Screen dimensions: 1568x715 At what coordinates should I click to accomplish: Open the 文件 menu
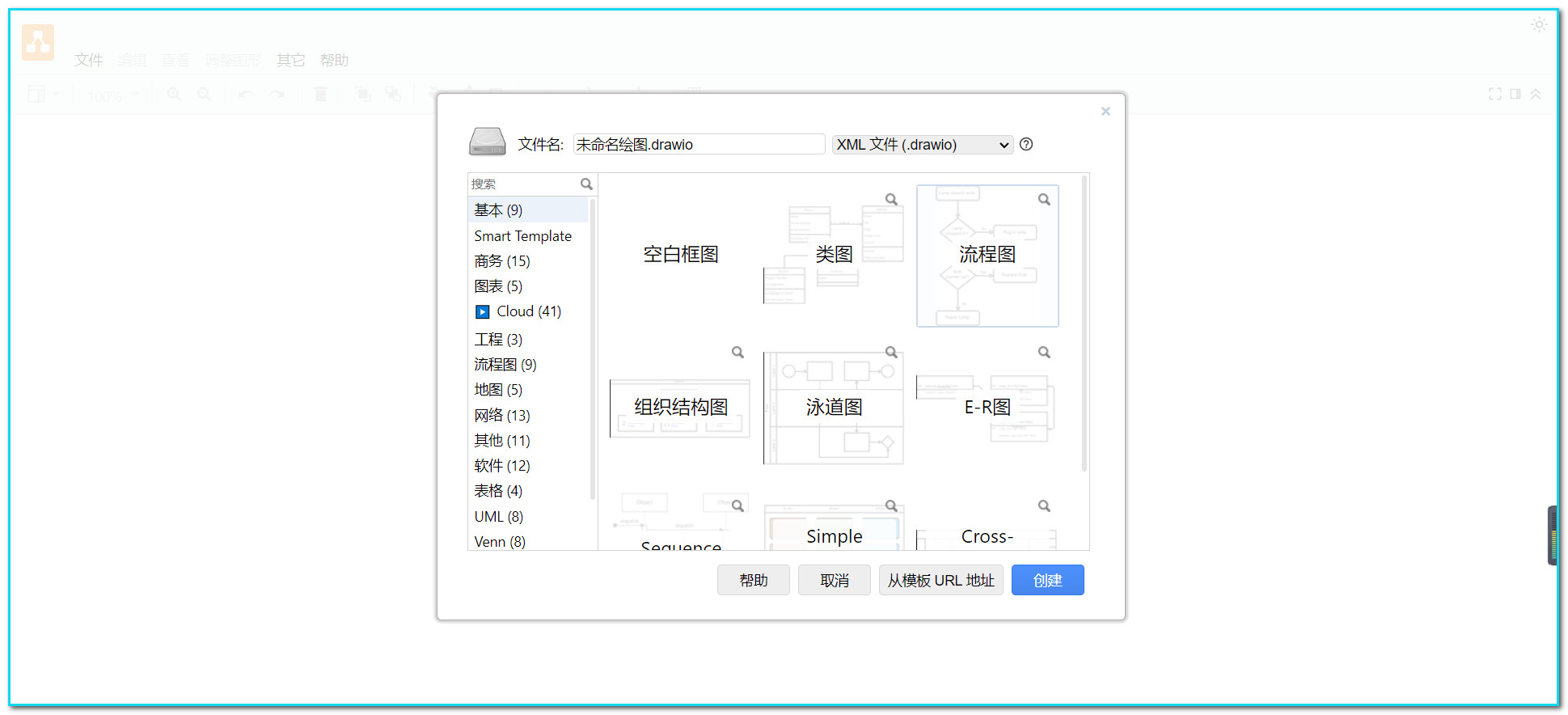coord(89,60)
